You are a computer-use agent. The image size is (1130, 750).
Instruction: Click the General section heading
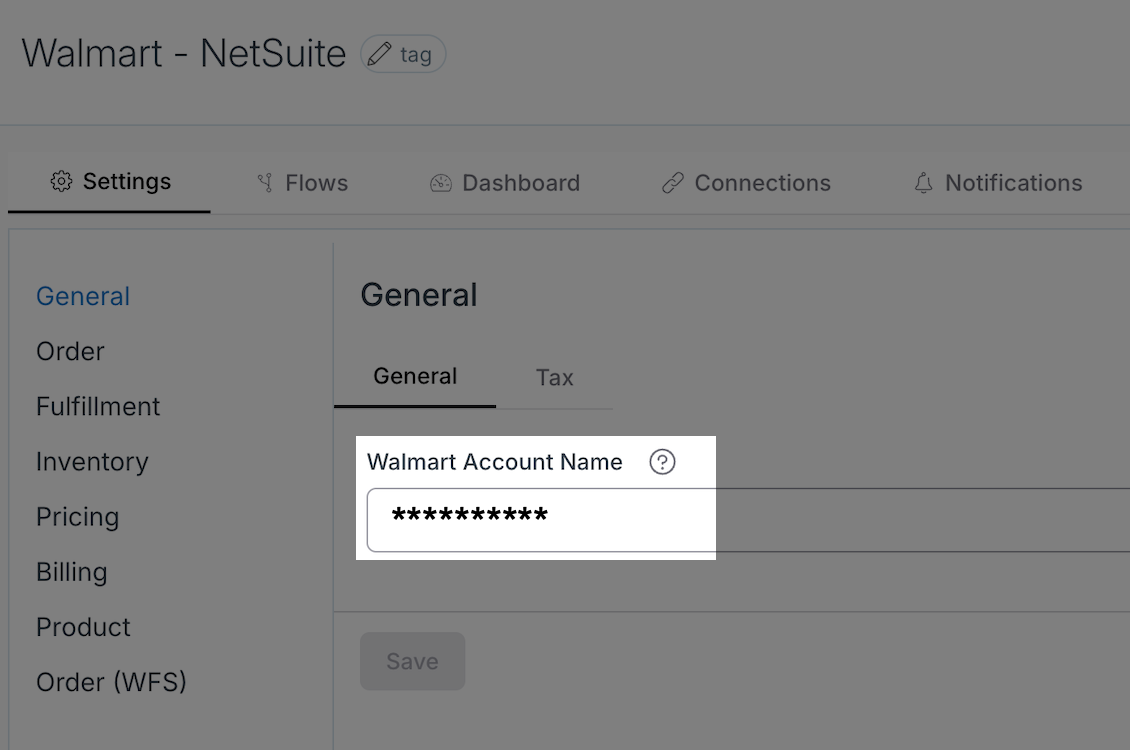click(x=419, y=295)
